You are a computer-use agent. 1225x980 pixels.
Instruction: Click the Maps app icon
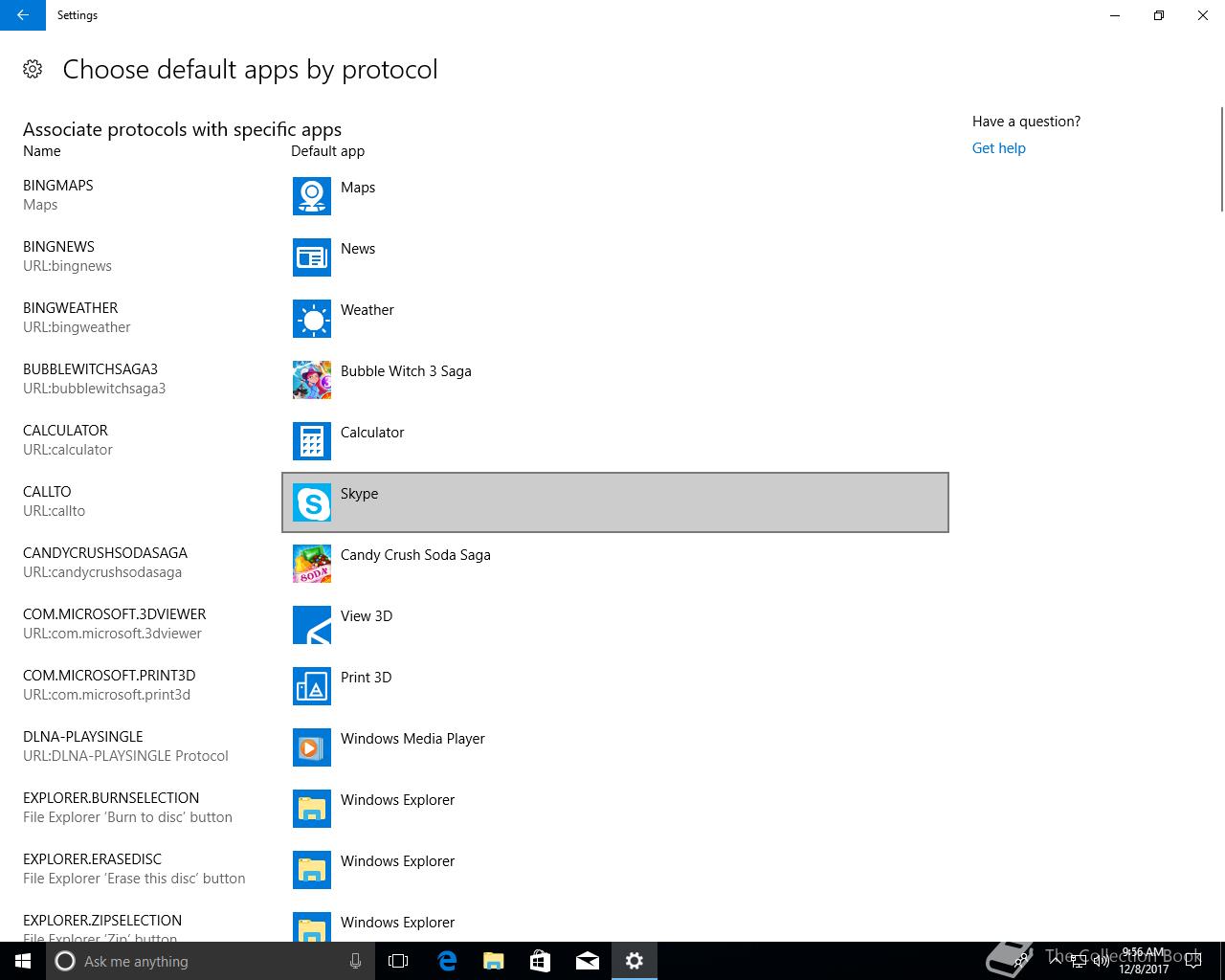click(x=312, y=196)
